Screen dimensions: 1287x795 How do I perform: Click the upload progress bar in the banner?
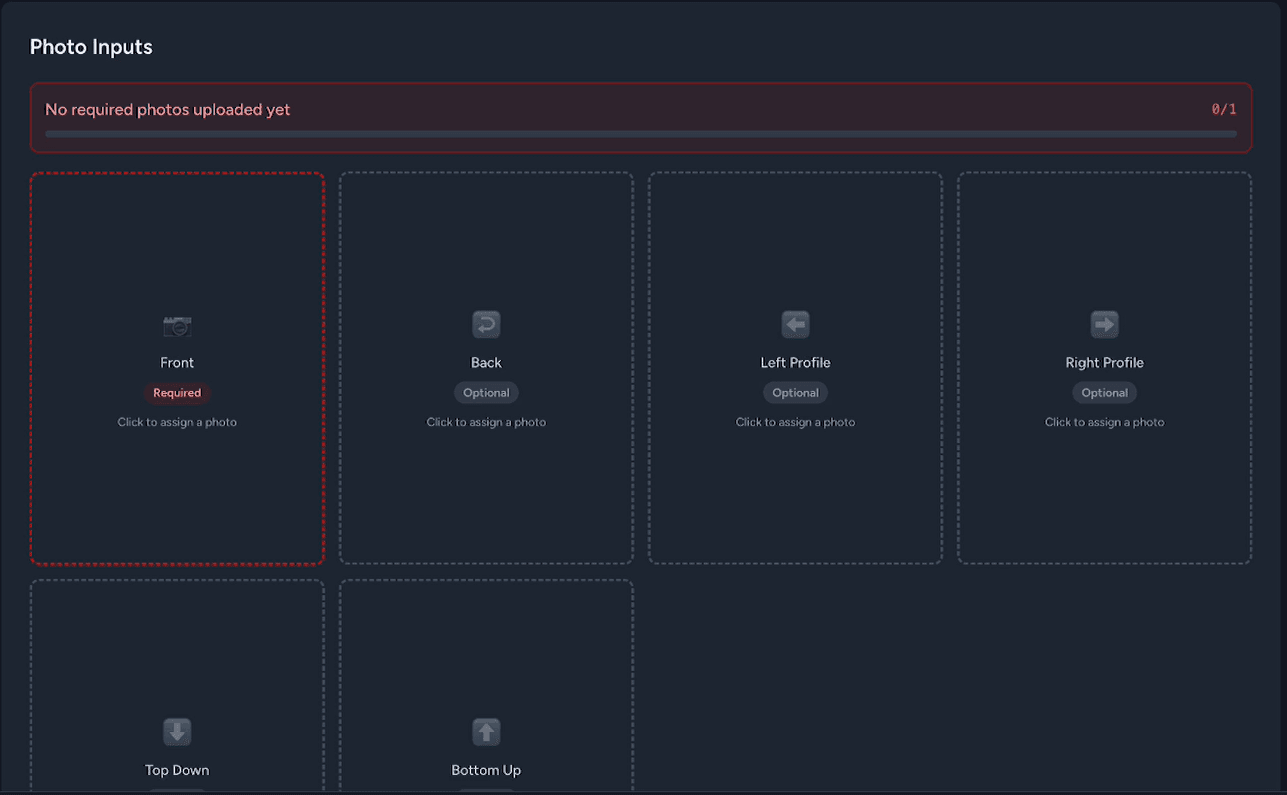[x=641, y=134]
